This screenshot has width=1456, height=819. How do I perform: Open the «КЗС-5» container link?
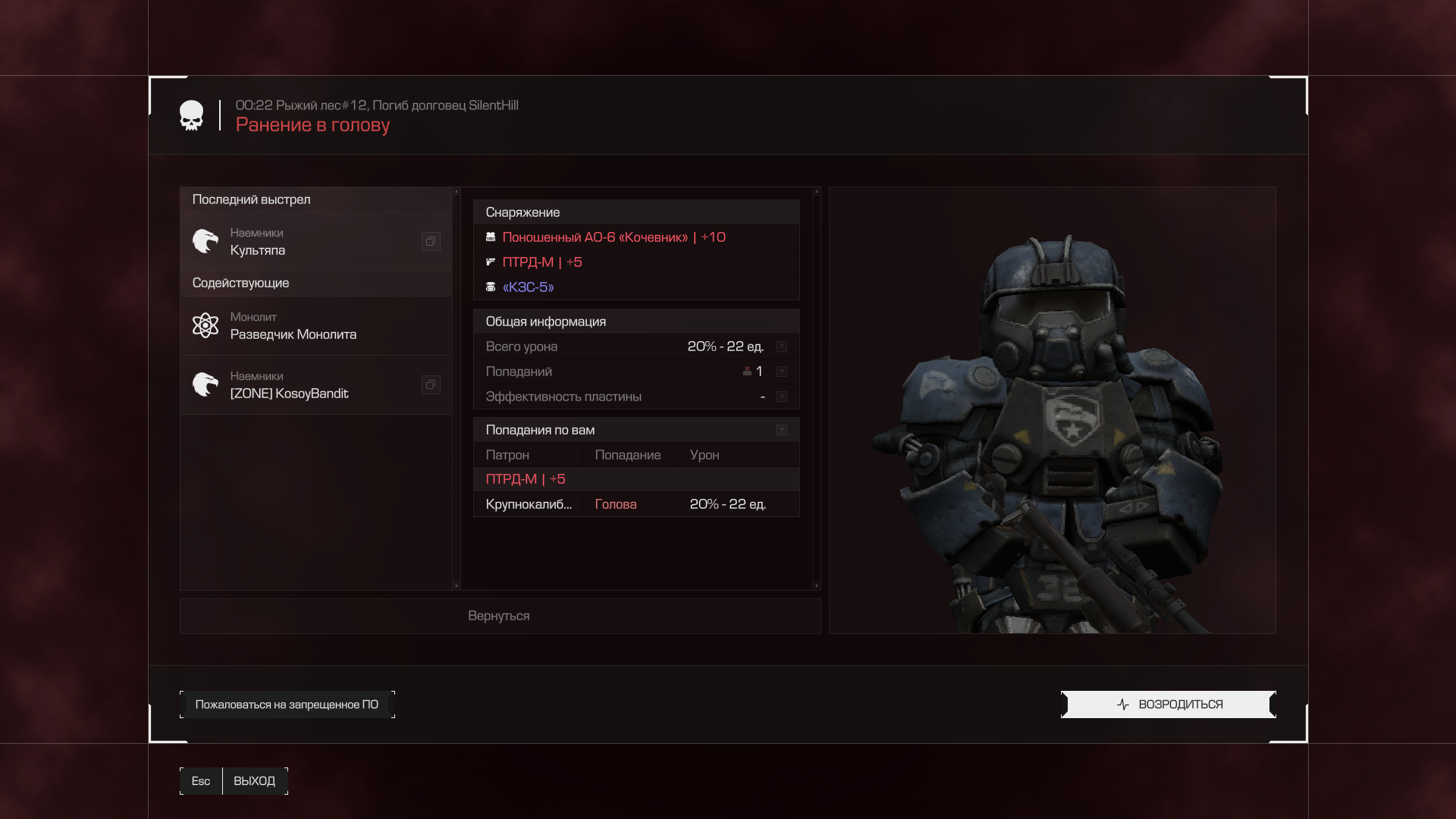[x=528, y=287]
